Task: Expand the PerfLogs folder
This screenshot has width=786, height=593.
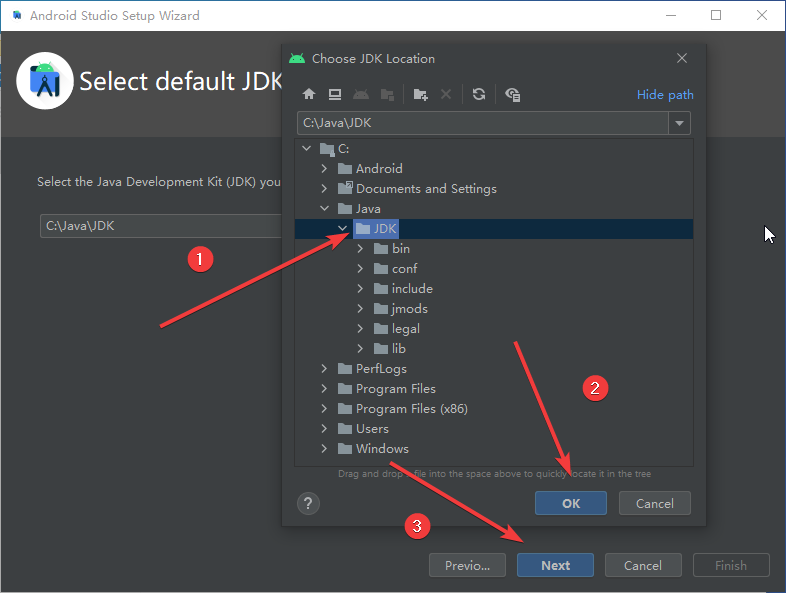Action: (x=324, y=369)
